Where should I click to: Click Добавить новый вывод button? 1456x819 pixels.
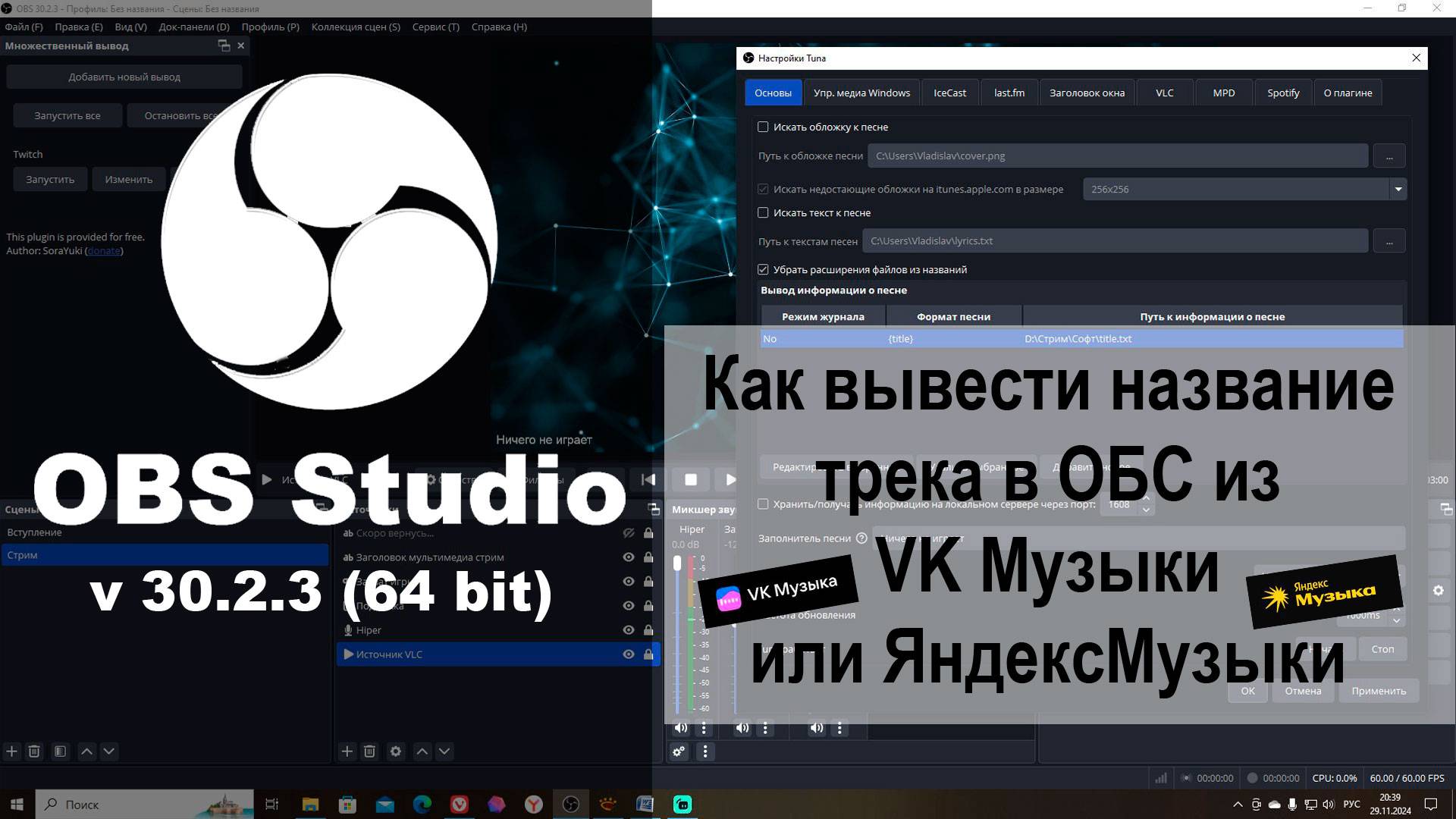click(124, 77)
